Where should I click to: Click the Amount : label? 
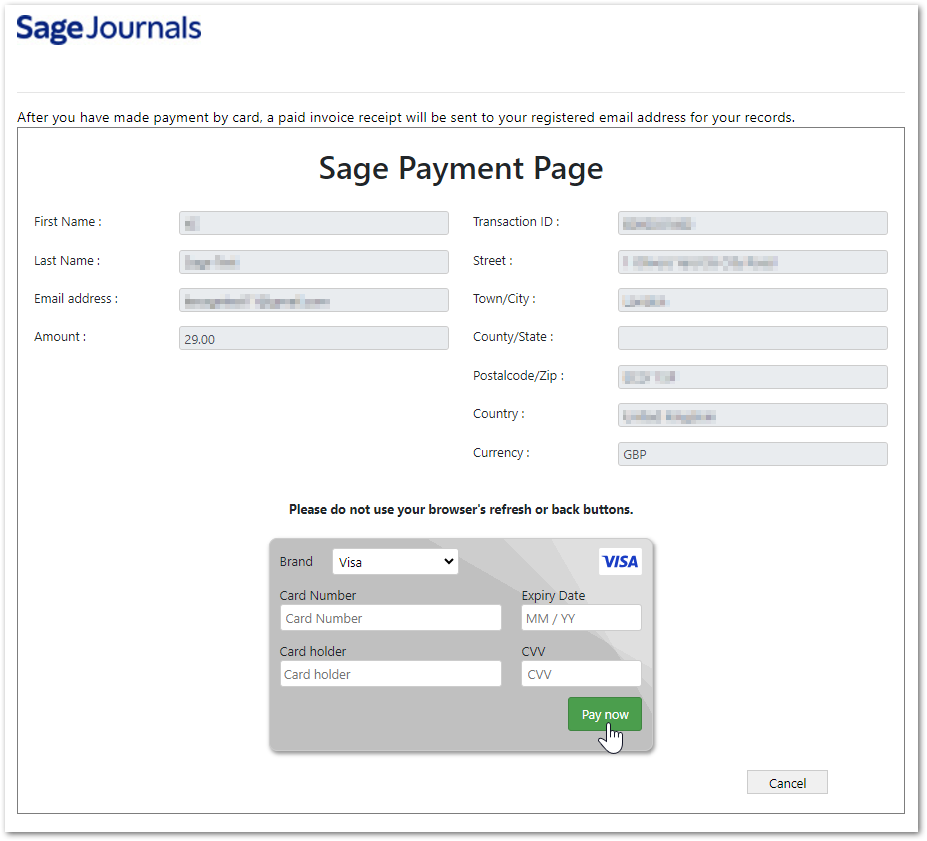click(x=60, y=336)
